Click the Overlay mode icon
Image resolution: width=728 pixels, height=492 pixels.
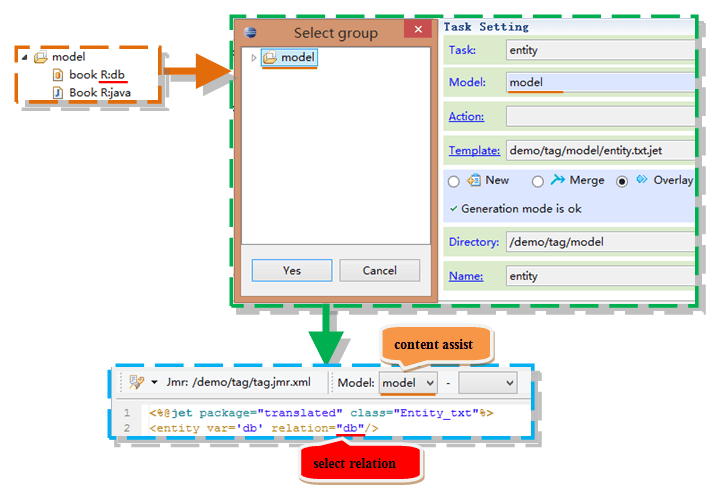coord(642,179)
